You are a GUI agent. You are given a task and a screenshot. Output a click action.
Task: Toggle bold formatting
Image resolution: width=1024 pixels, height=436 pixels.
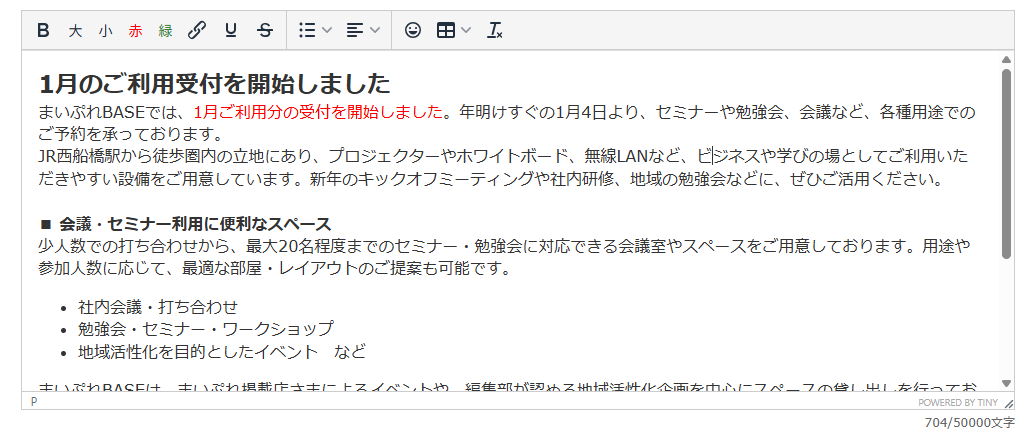tap(43, 31)
